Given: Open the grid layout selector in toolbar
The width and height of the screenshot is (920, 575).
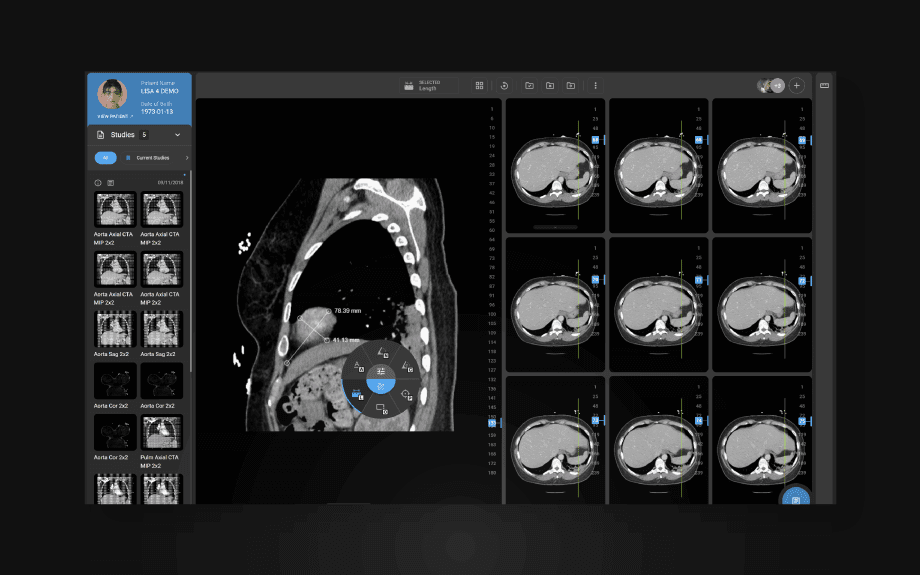Looking at the screenshot, I should coord(479,86).
